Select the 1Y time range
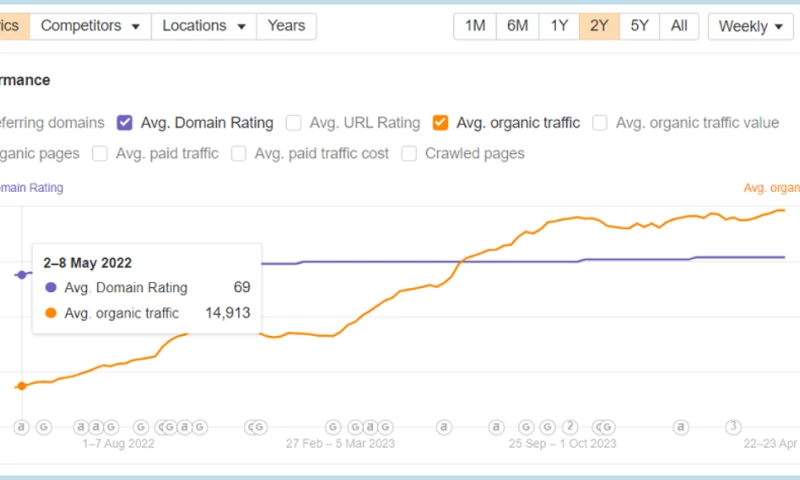This screenshot has height=480, width=800. (x=559, y=26)
